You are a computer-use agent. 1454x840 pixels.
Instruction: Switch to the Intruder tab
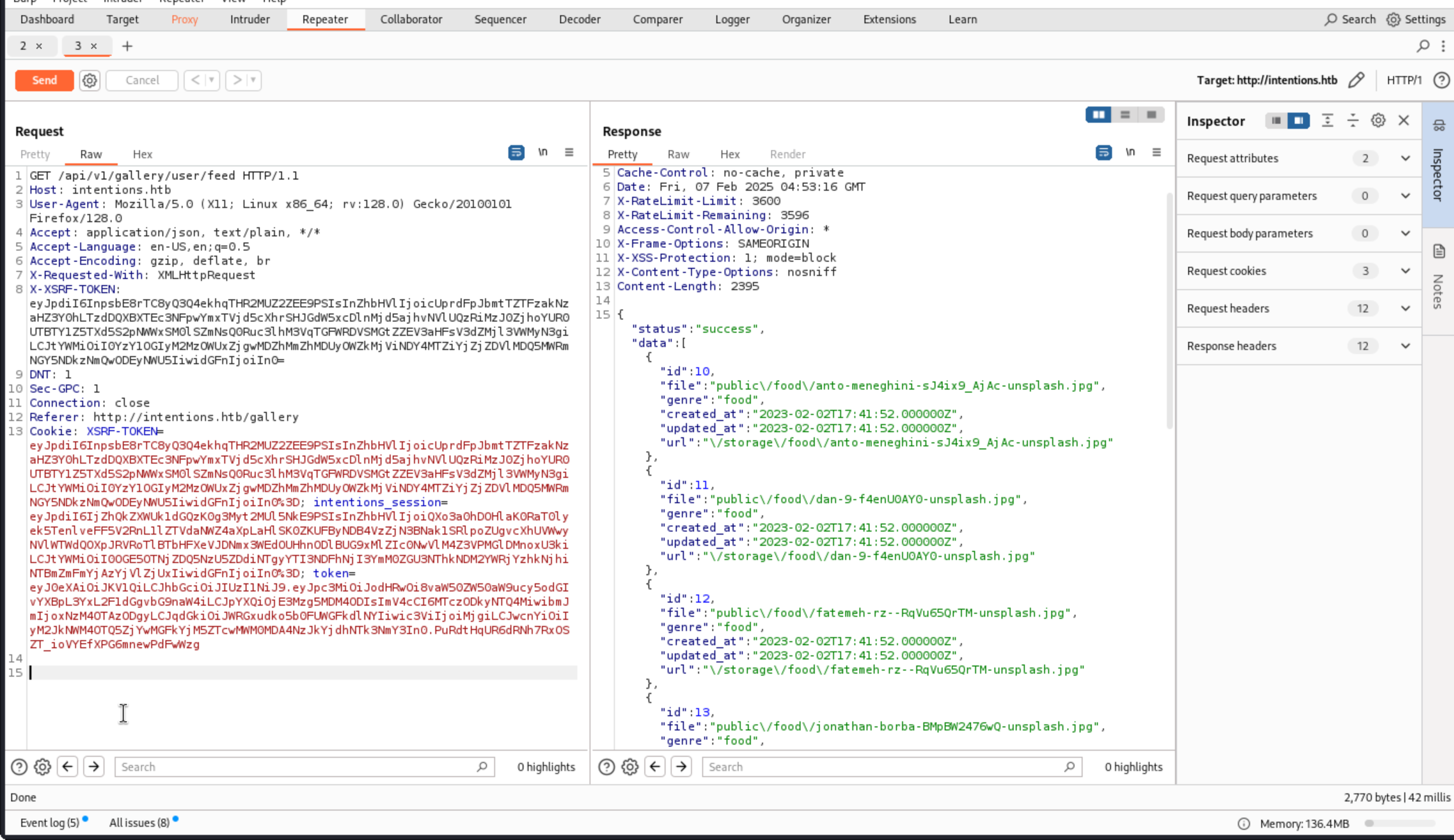[249, 20]
